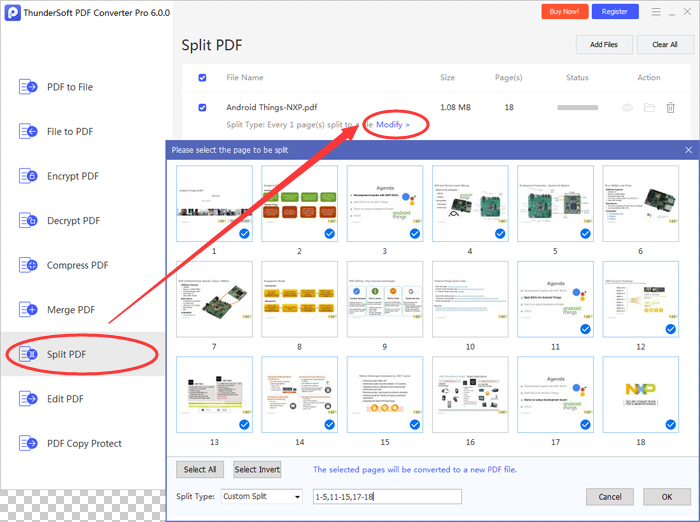This screenshot has width=700, height=522.
Task: Click the Compress PDF sidebar icon
Action: (x=28, y=265)
